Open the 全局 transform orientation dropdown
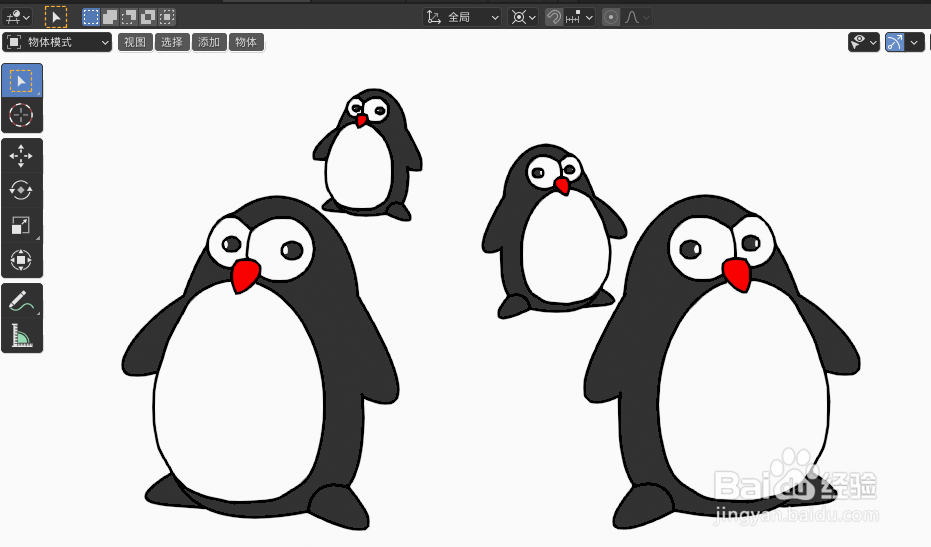931x547 pixels. click(x=462, y=17)
